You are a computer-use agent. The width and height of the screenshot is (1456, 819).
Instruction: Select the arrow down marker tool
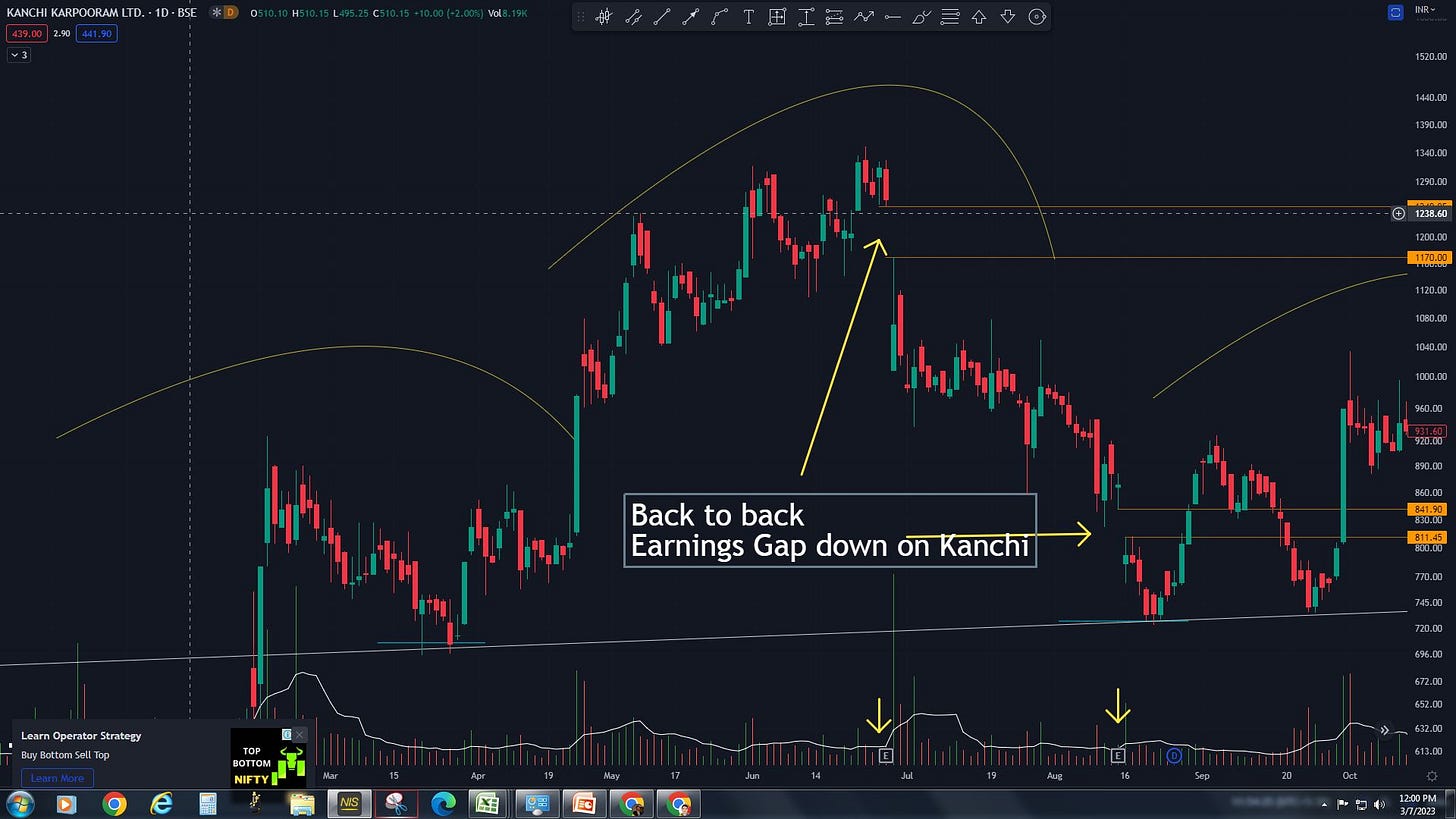(x=1008, y=17)
